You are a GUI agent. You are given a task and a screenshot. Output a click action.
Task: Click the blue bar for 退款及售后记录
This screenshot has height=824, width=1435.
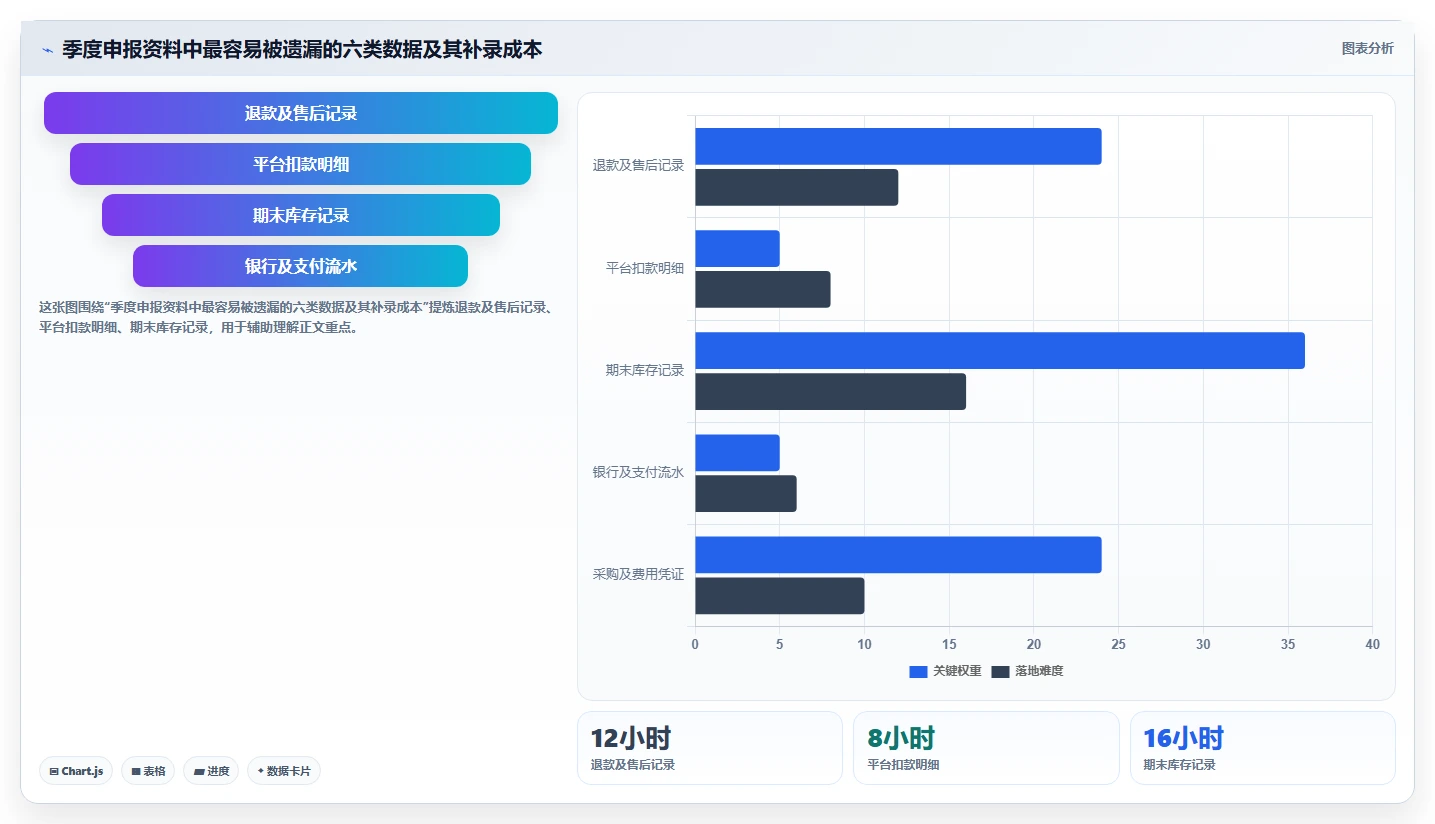click(x=898, y=146)
